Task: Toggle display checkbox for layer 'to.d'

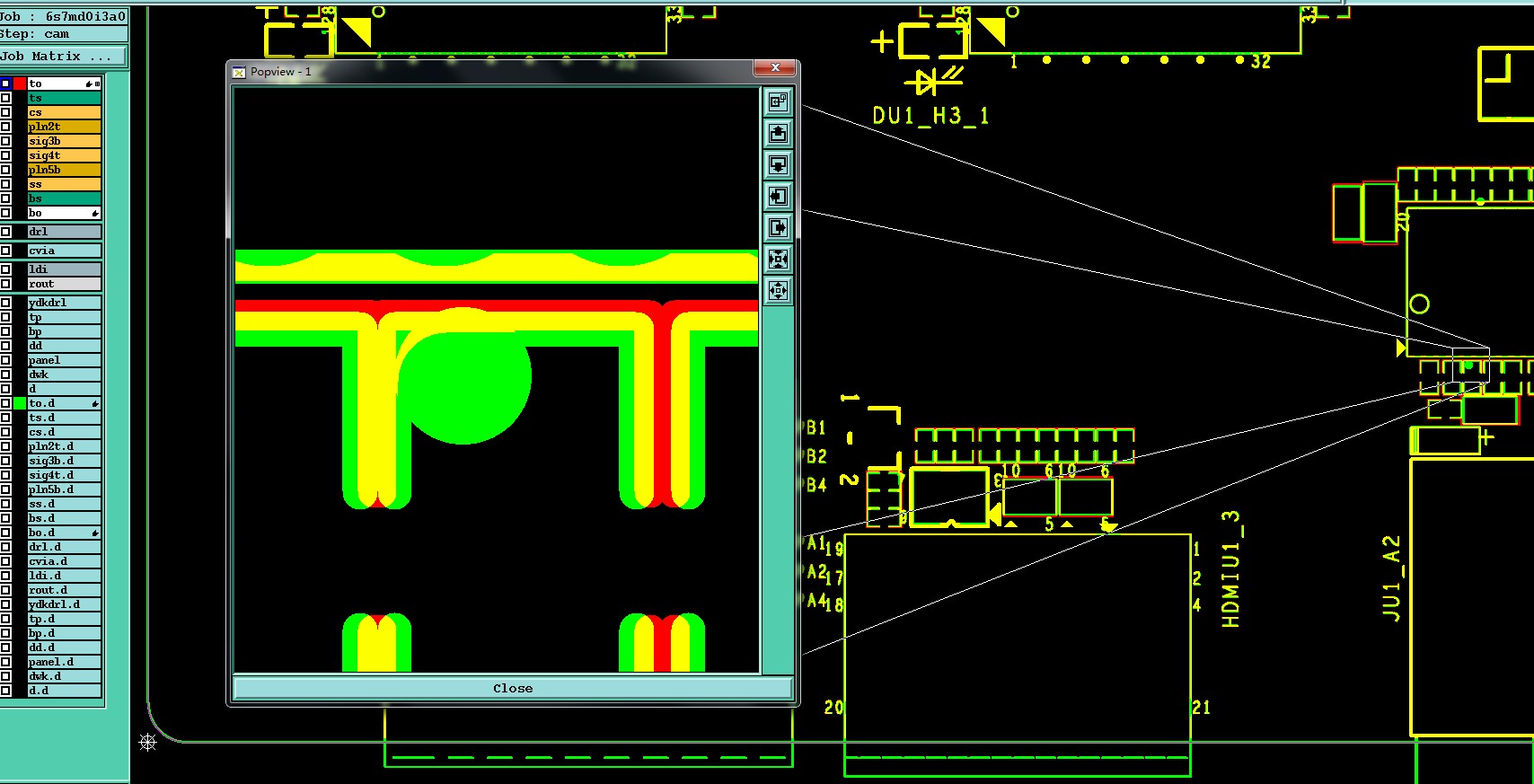Action: 5,403
